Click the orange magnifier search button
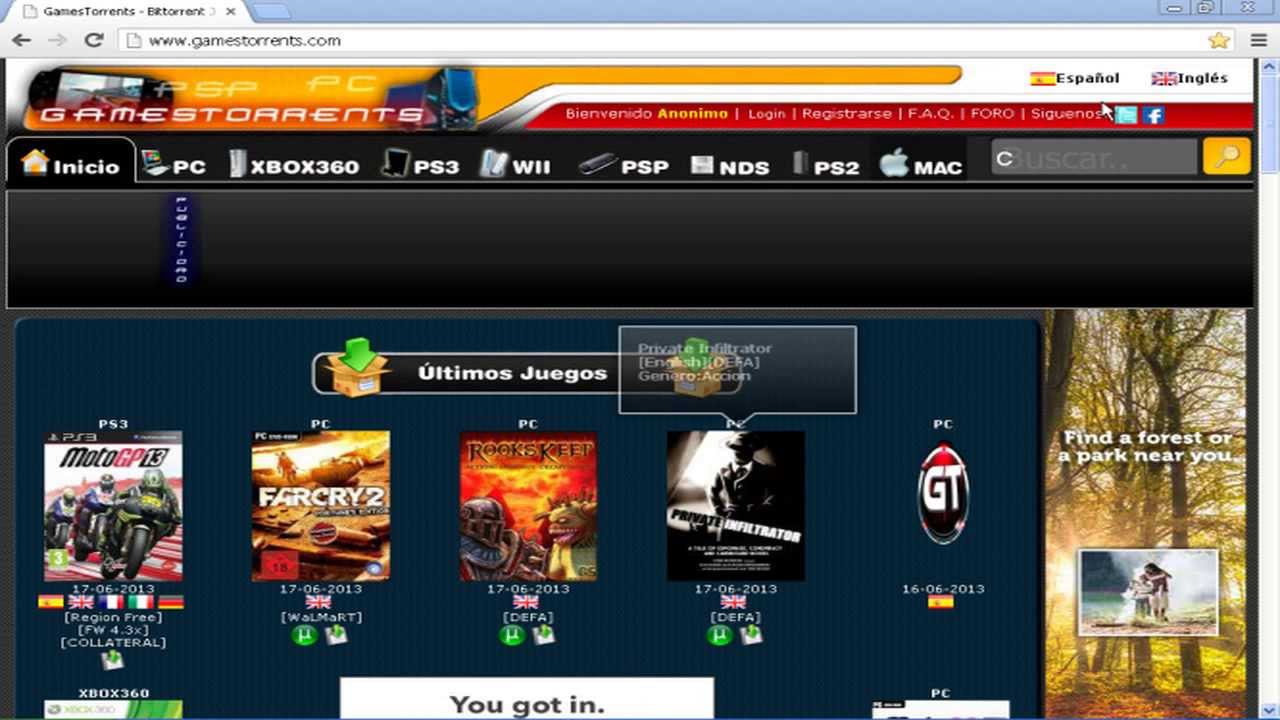Screen dimensions: 1280x720 (x=1227, y=157)
